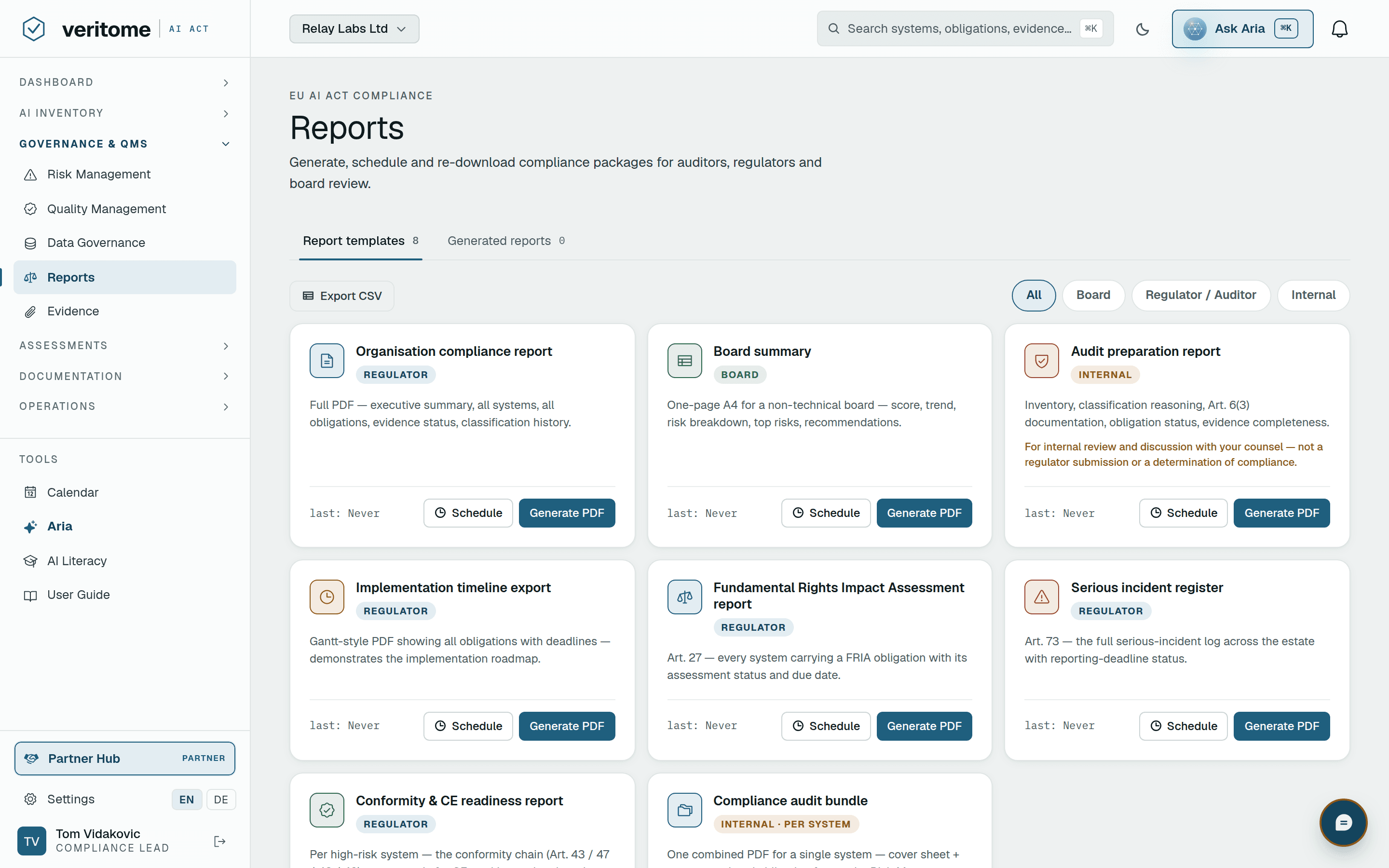Click the Fundamental Rights Impact Assessment scales icon

coord(684,597)
